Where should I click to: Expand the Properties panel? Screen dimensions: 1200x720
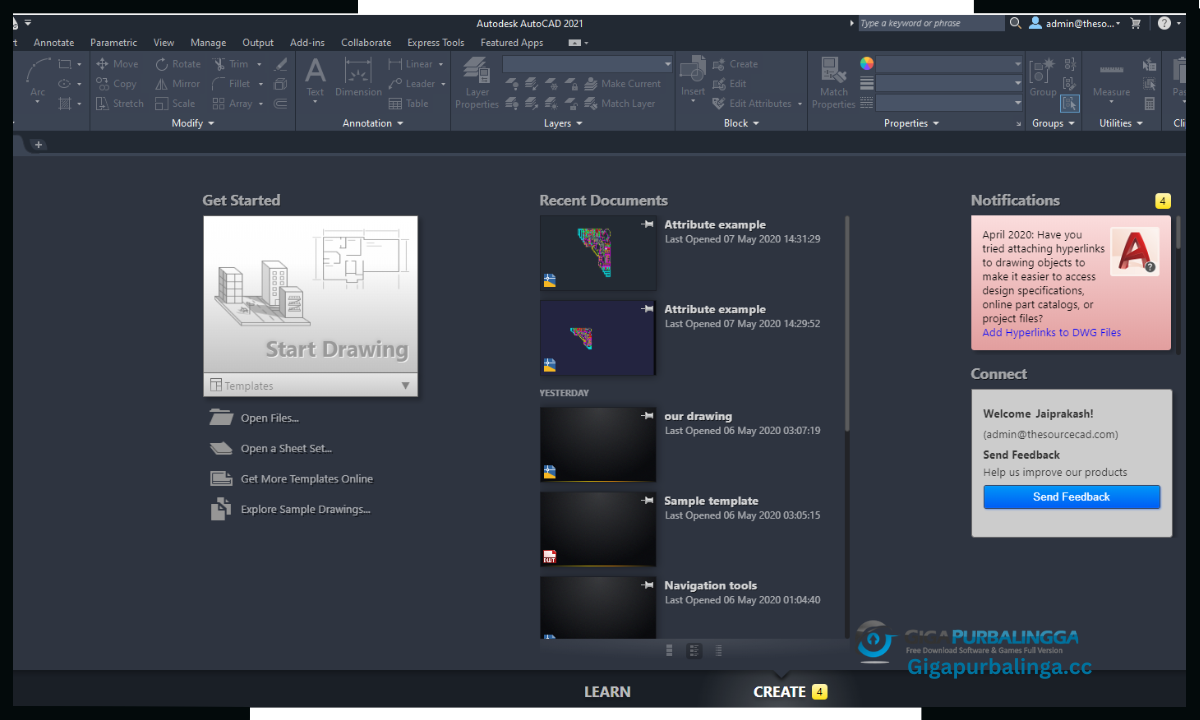point(911,123)
